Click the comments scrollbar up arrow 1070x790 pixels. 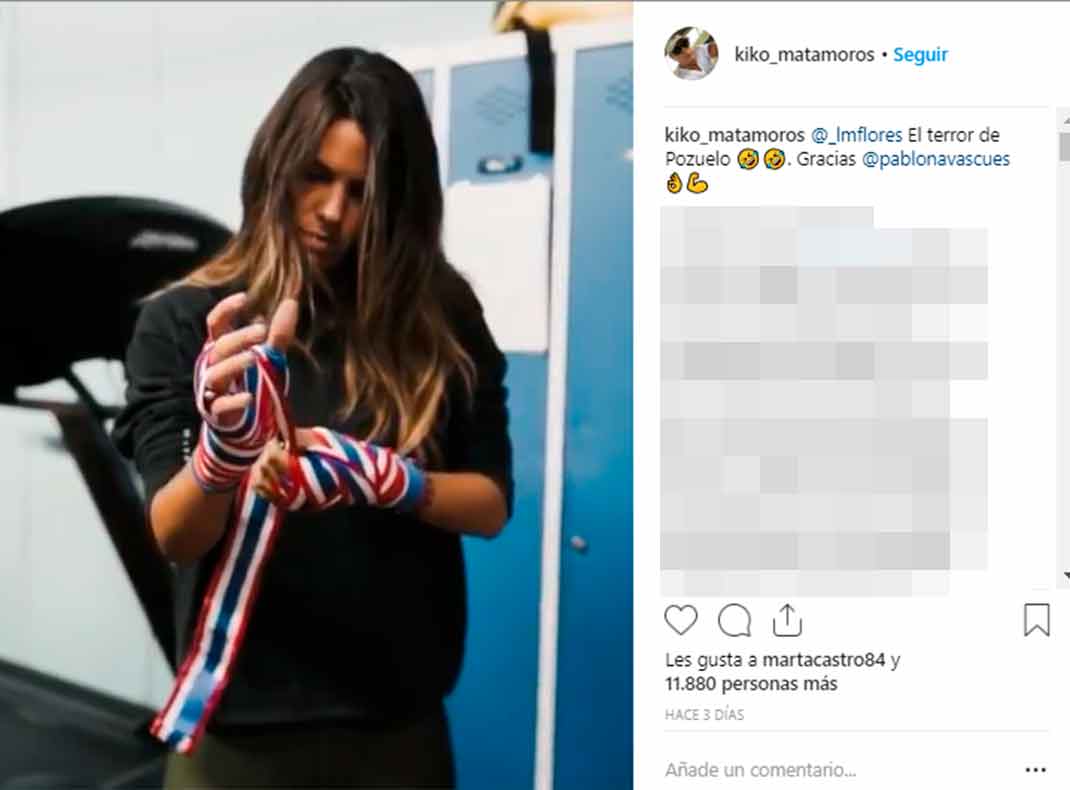(x=1065, y=119)
